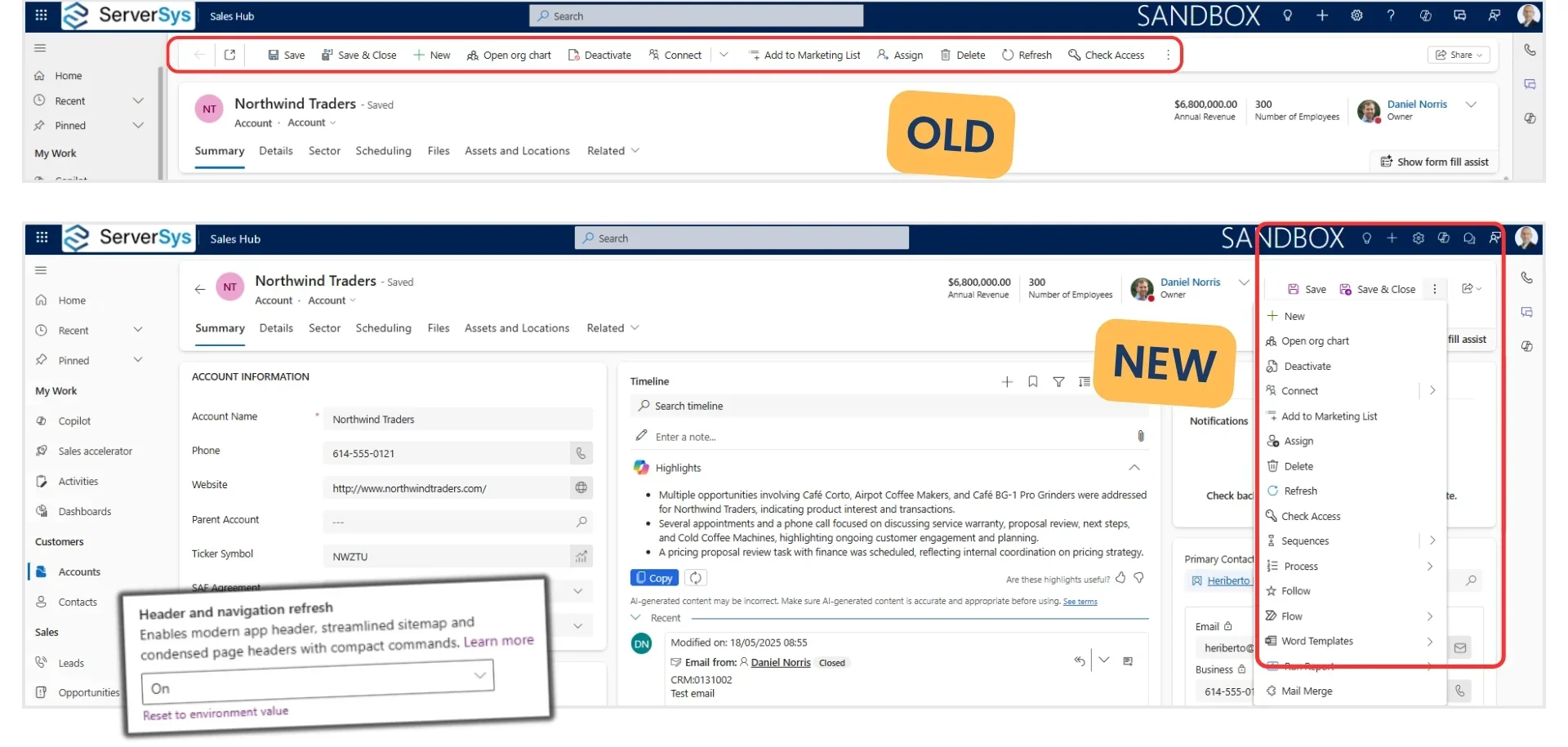Click thumbs up for highlights feedback
The image size is (1568, 747).
[1120, 577]
